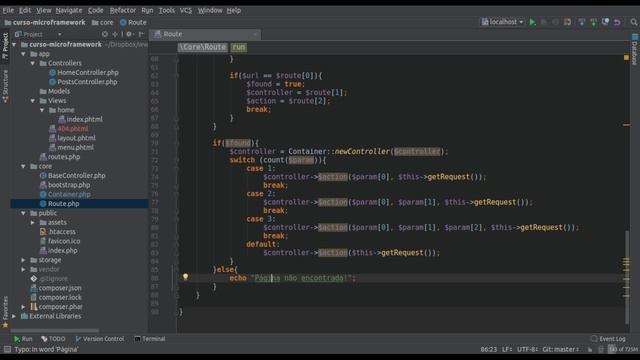Click the scroll-from-source target icon
This screenshot has width=640, height=360.
105,34
